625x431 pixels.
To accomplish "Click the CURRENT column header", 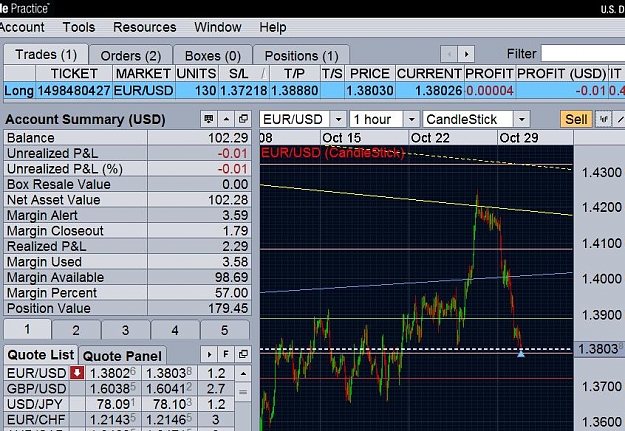I will coord(429,74).
